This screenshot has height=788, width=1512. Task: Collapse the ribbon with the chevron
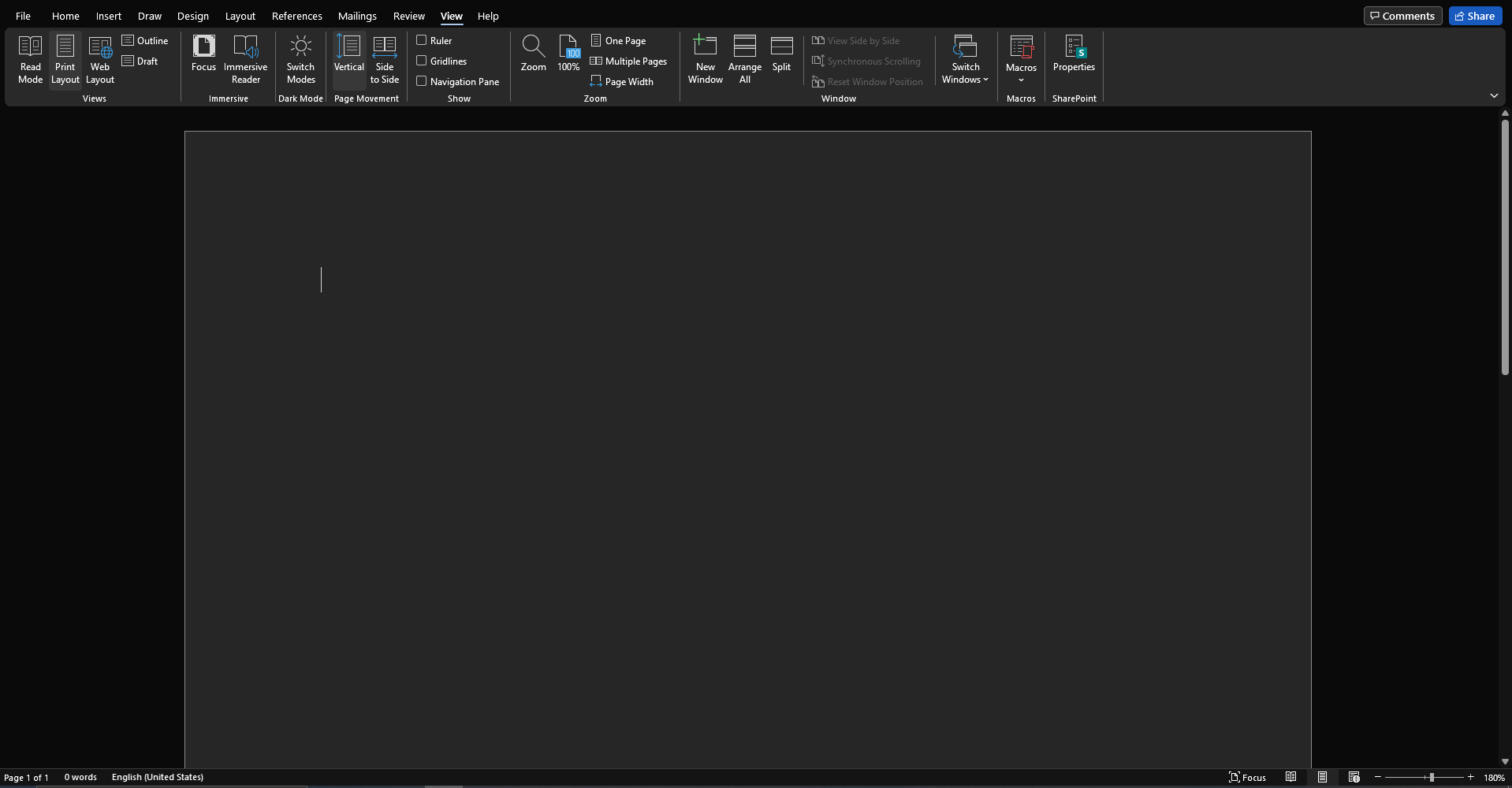tap(1494, 95)
